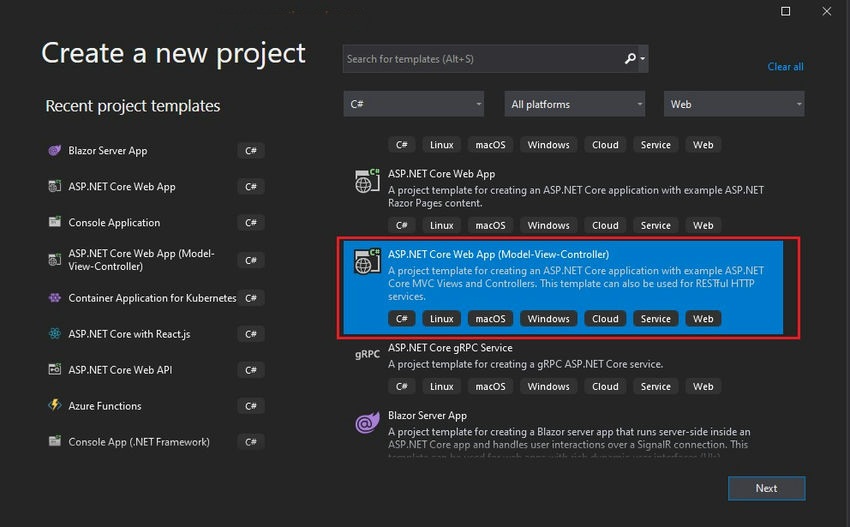This screenshot has height=527, width=850.
Task: Select ASP.NET Core Web App from recent templates
Action: tap(121, 187)
